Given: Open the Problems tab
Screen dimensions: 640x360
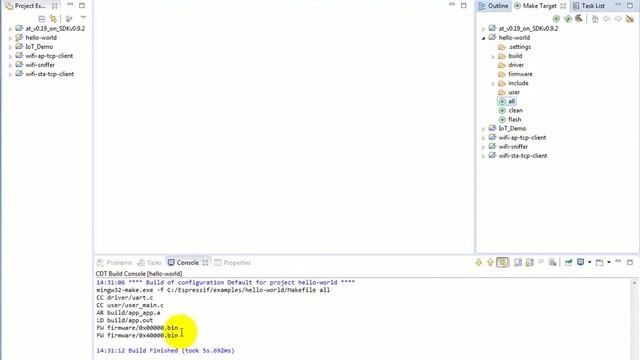Looking at the screenshot, I should (x=114, y=262).
